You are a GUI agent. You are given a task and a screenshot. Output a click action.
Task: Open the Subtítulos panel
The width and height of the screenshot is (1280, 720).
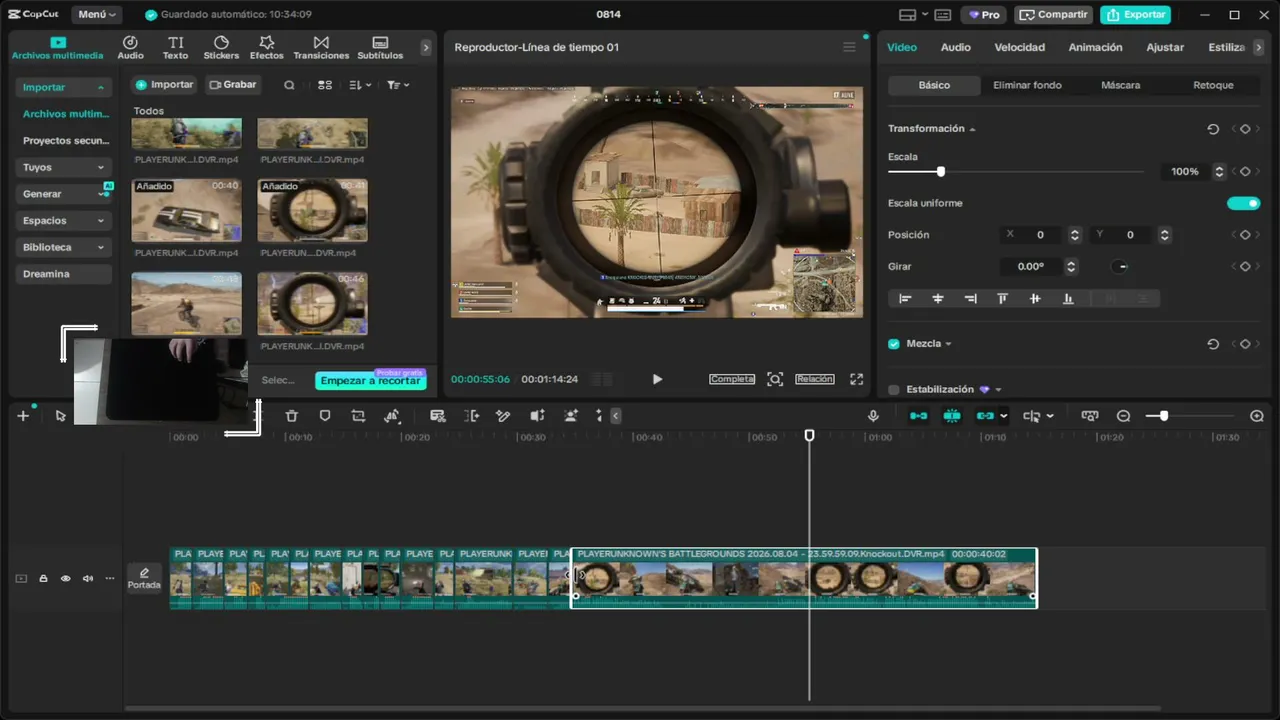(380, 47)
